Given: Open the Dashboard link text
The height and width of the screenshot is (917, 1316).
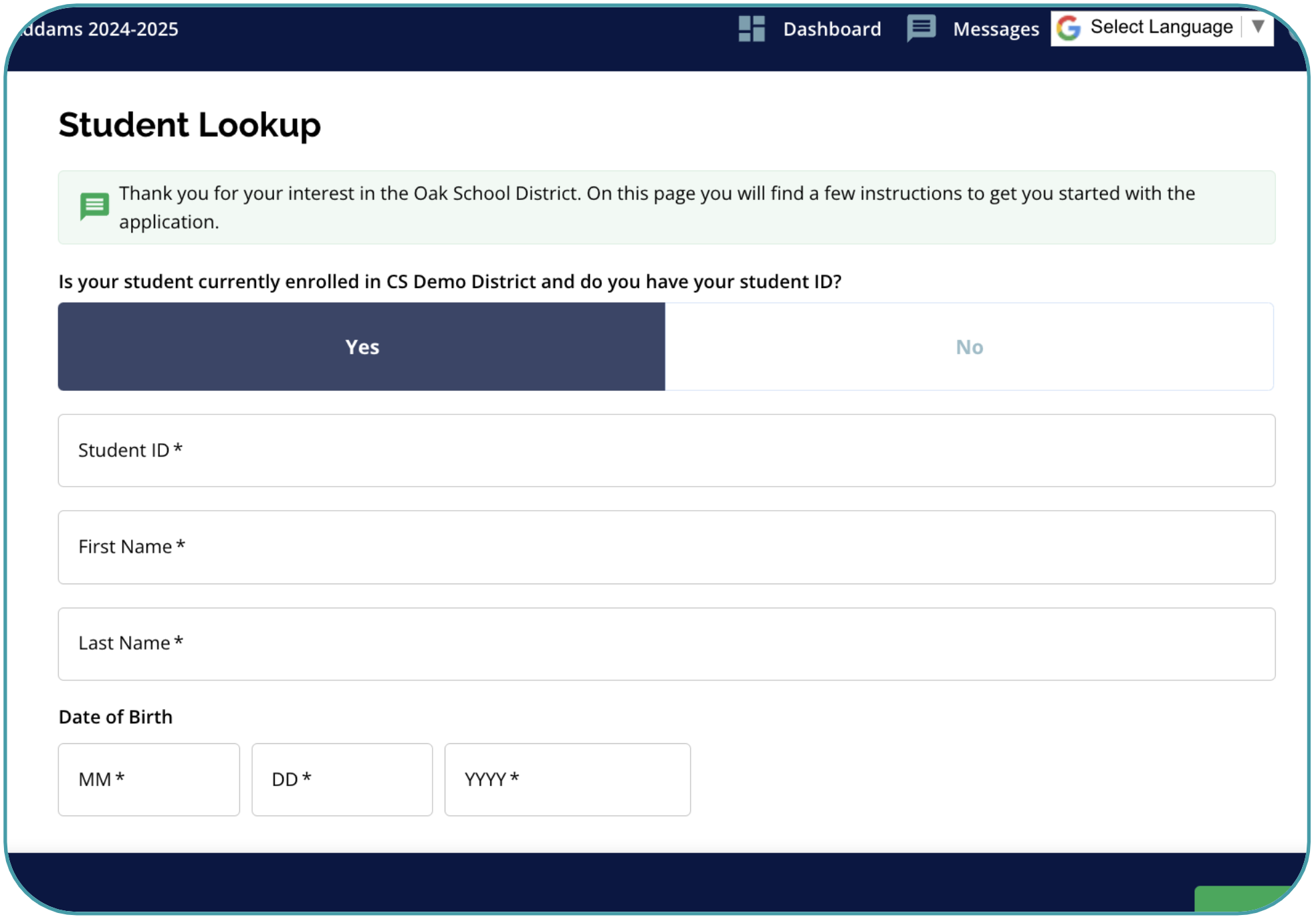Looking at the screenshot, I should tap(832, 29).
